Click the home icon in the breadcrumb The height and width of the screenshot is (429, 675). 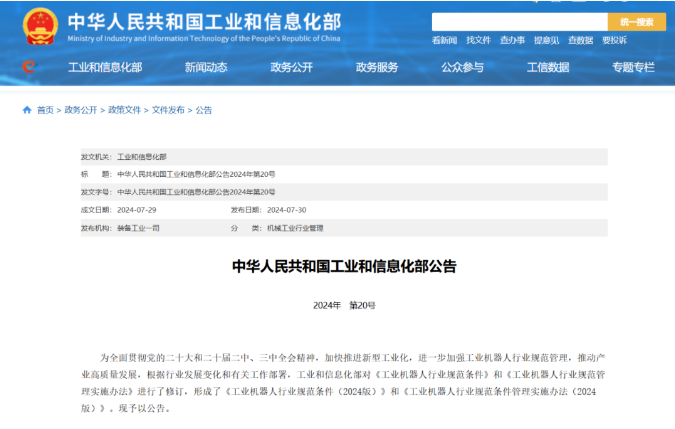click(27, 110)
